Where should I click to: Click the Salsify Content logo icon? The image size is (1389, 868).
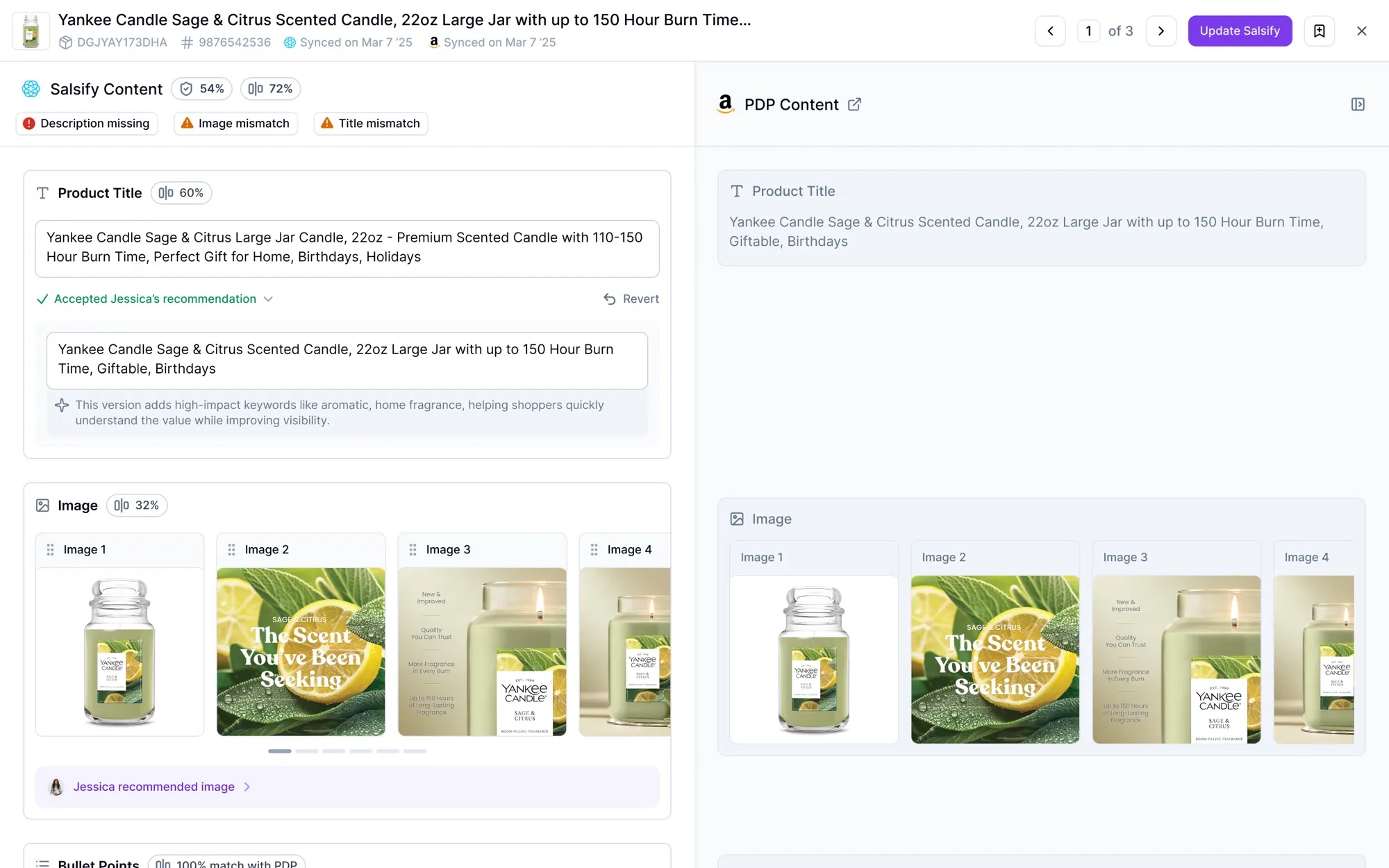coord(31,89)
